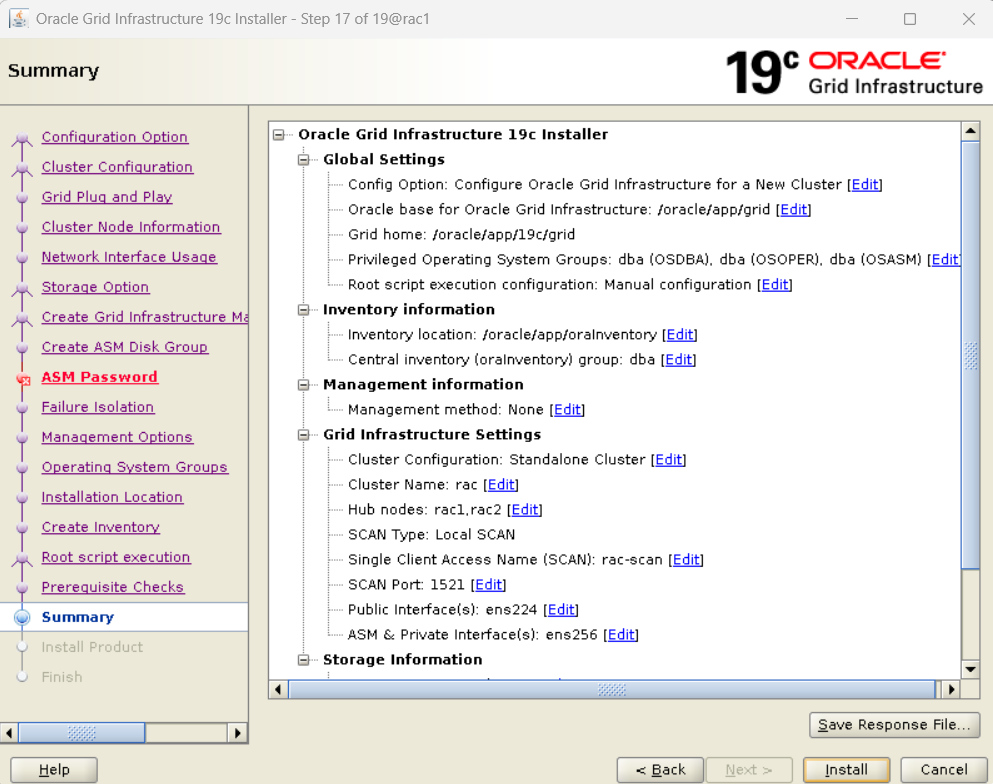Edit the Cluster Name rac

501,484
